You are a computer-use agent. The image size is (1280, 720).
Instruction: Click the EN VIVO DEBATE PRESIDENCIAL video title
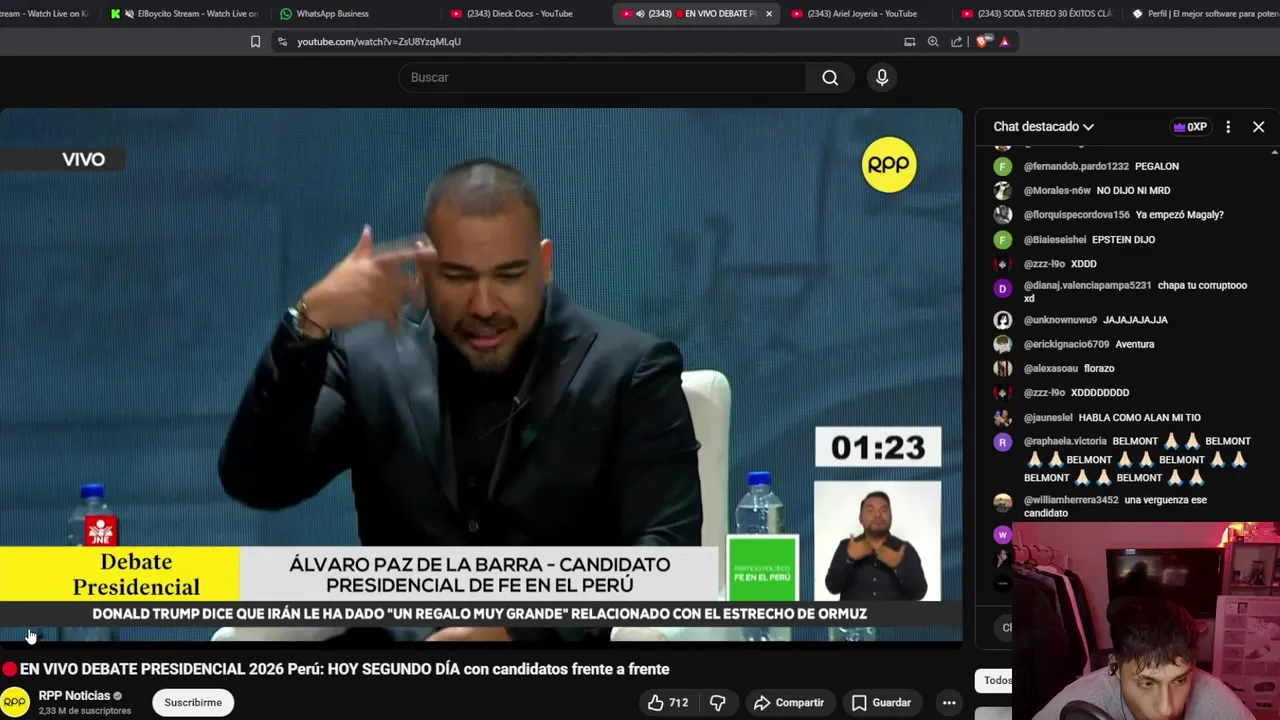coord(344,669)
